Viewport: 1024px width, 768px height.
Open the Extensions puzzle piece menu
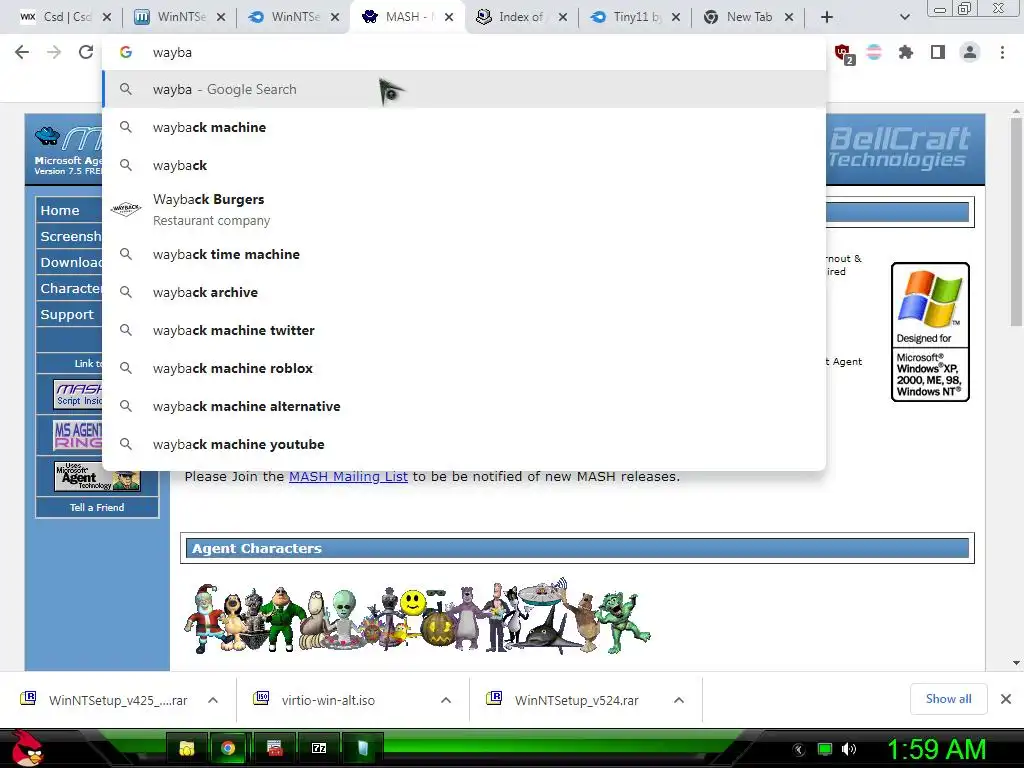click(x=906, y=52)
